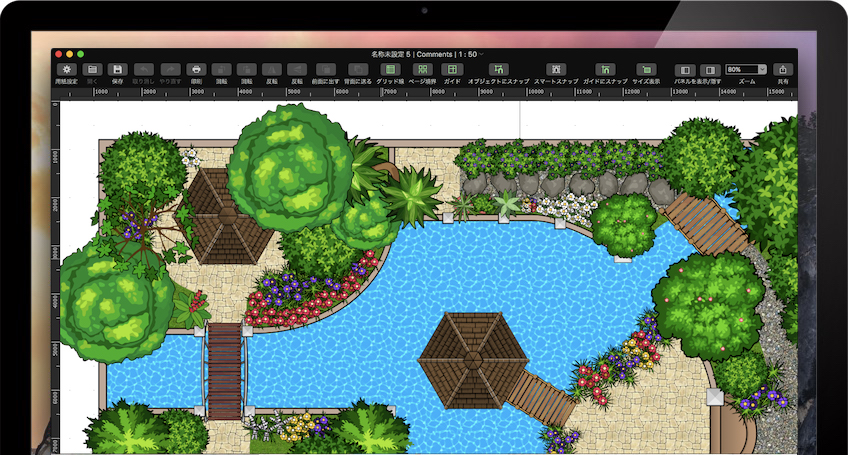848x455 pixels.
Task: Click the 保存 save icon
Action: coord(117,69)
